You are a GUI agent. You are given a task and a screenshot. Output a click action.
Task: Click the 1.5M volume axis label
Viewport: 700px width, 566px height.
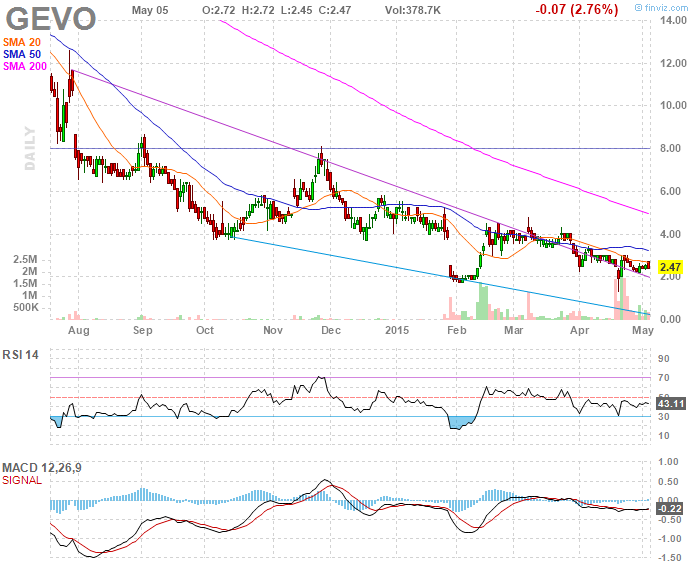(x=25, y=283)
